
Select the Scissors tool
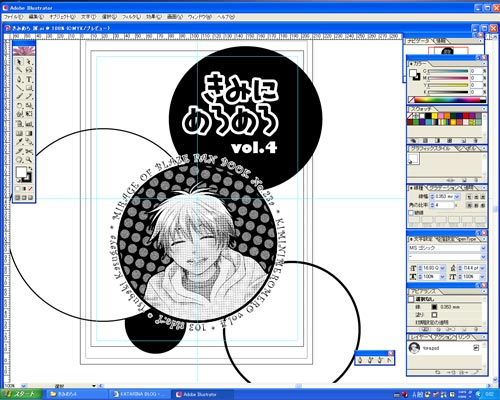(x=29, y=151)
